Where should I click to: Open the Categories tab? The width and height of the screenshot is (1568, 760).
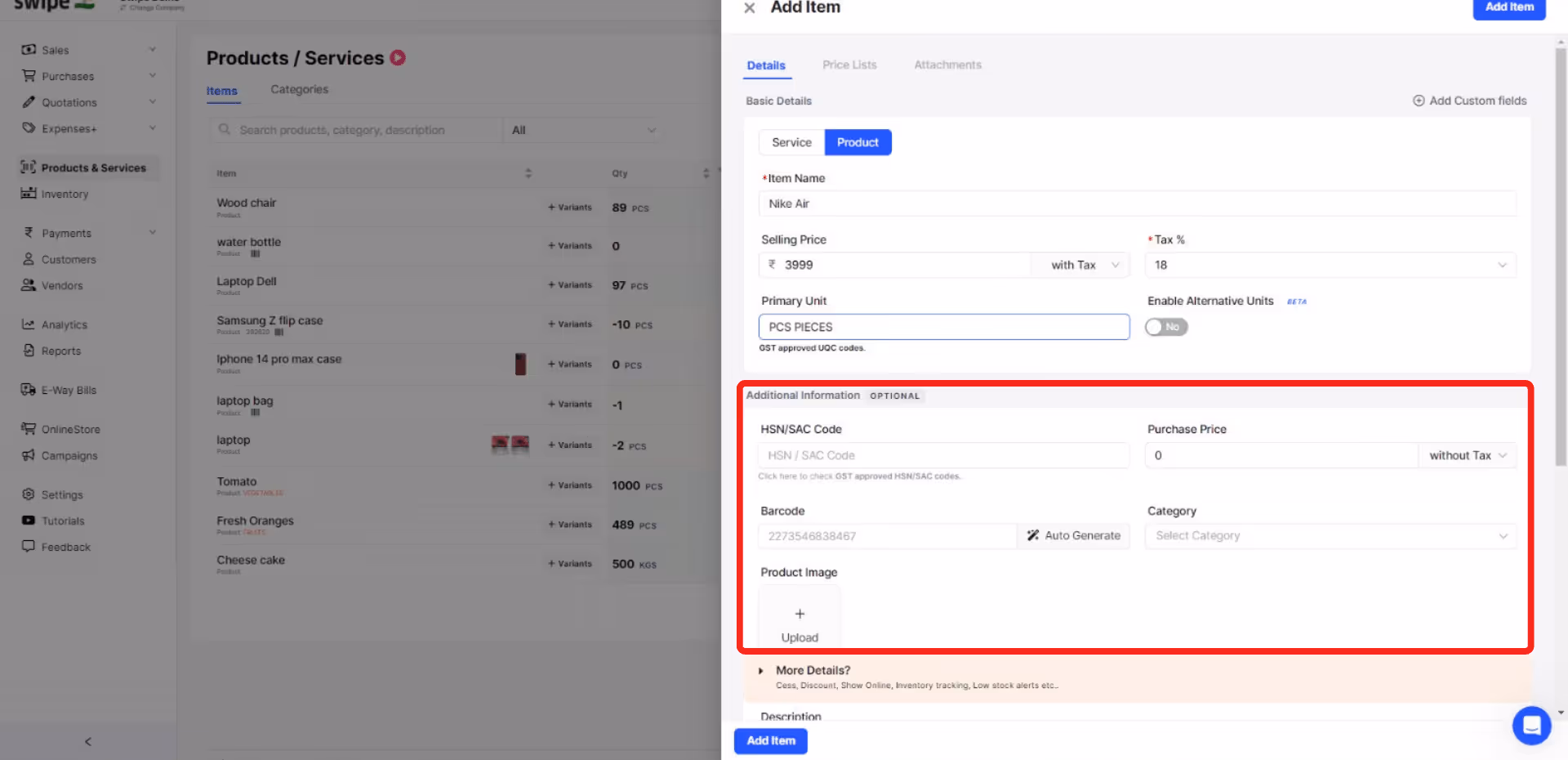300,89
